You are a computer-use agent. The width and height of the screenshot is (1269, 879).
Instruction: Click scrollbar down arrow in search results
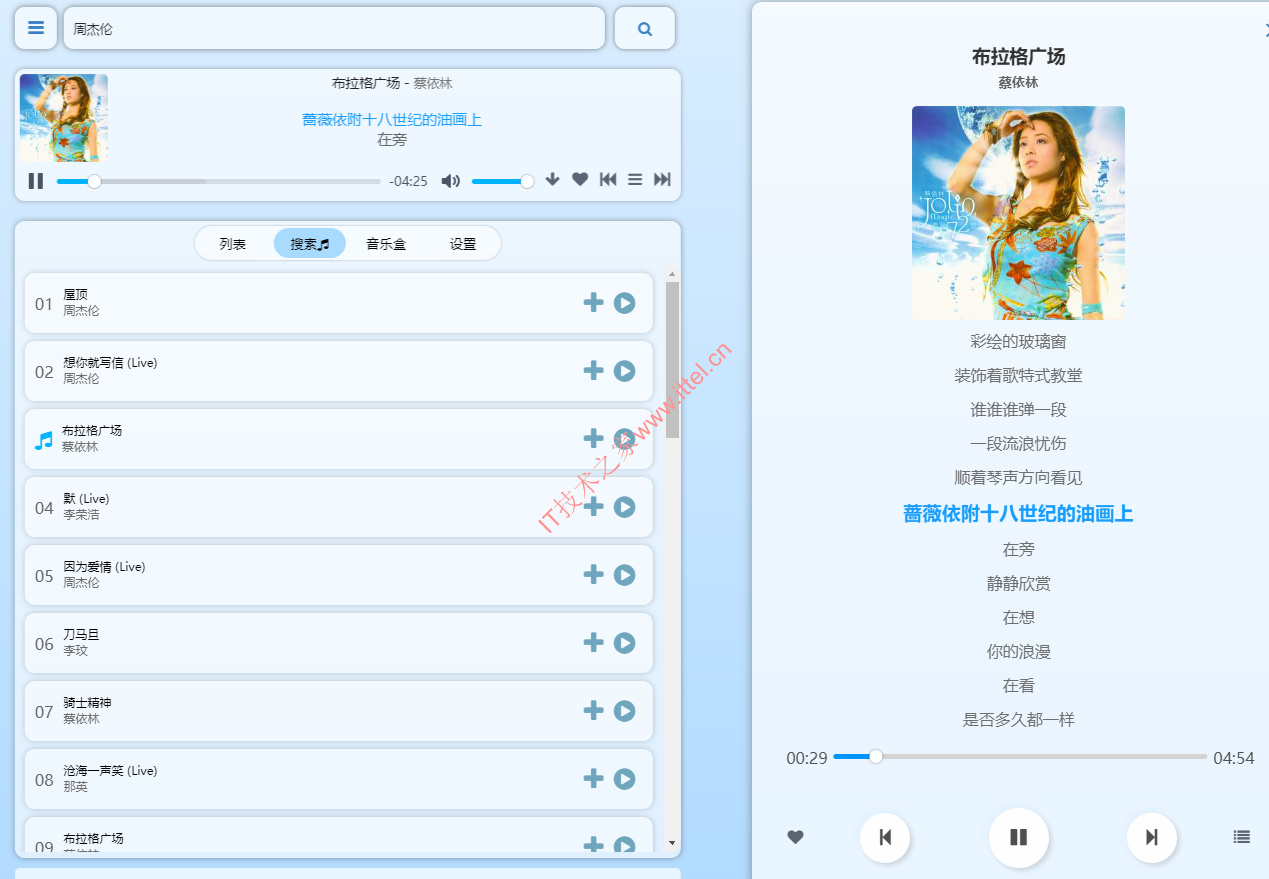(672, 844)
